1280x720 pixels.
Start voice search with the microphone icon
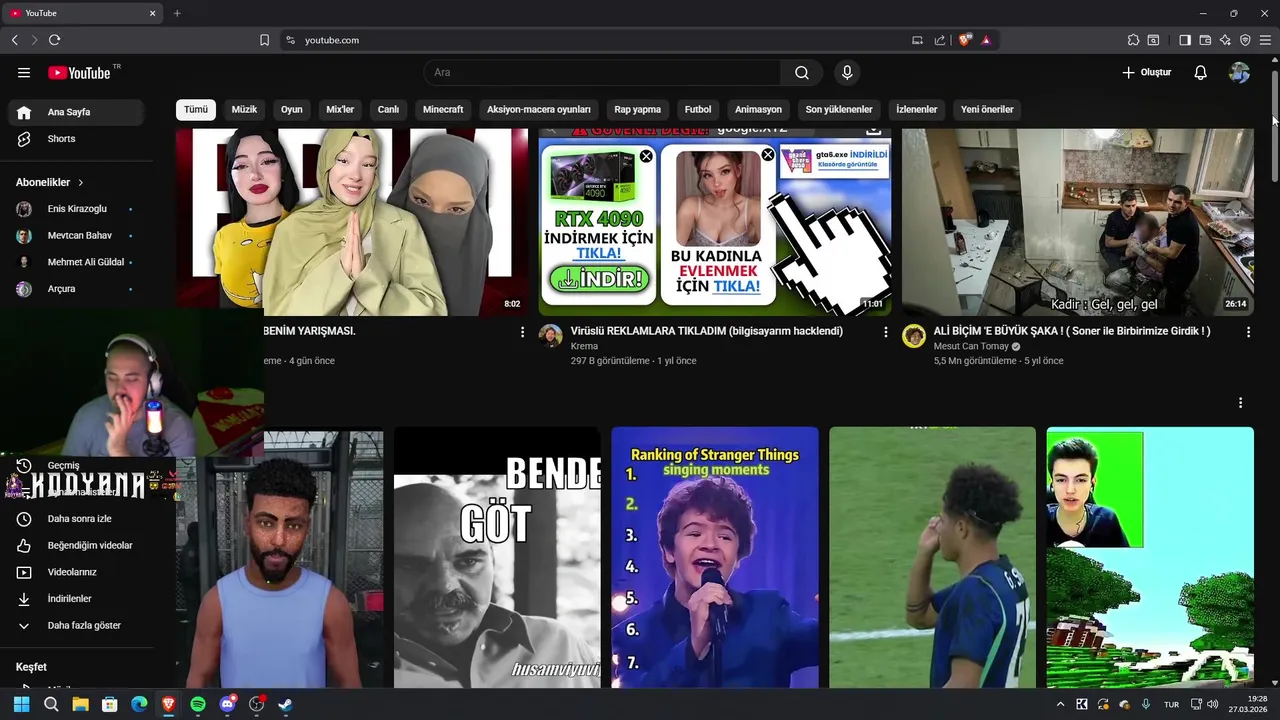[x=847, y=72]
